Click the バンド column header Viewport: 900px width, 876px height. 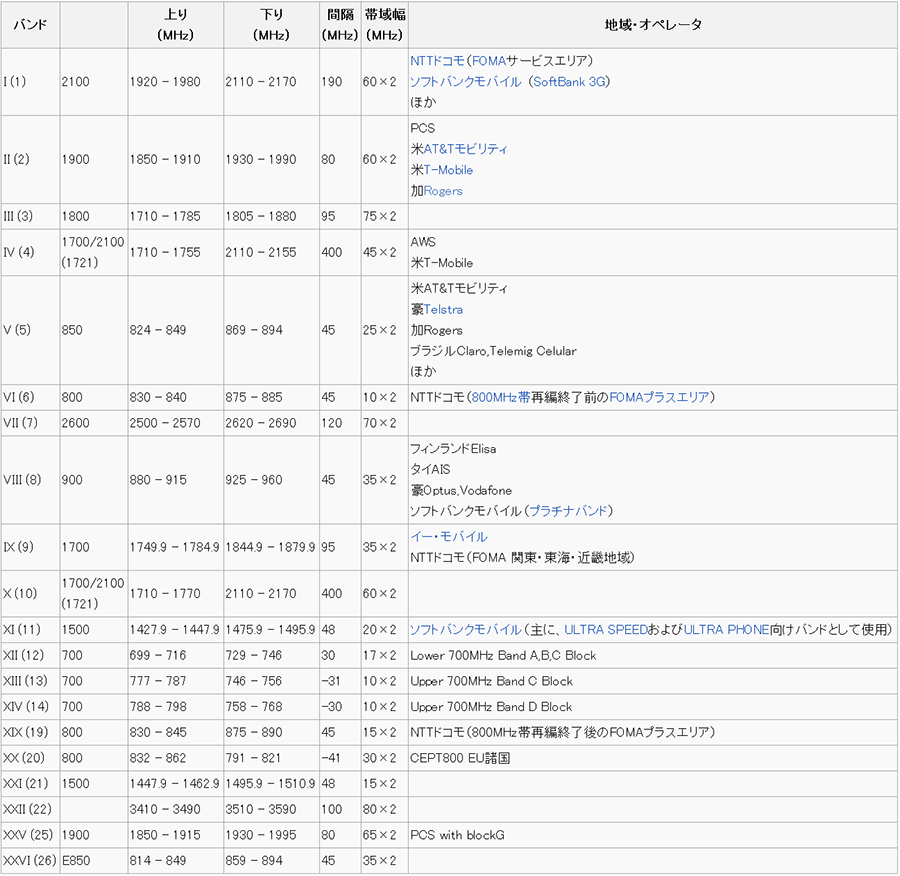30,25
